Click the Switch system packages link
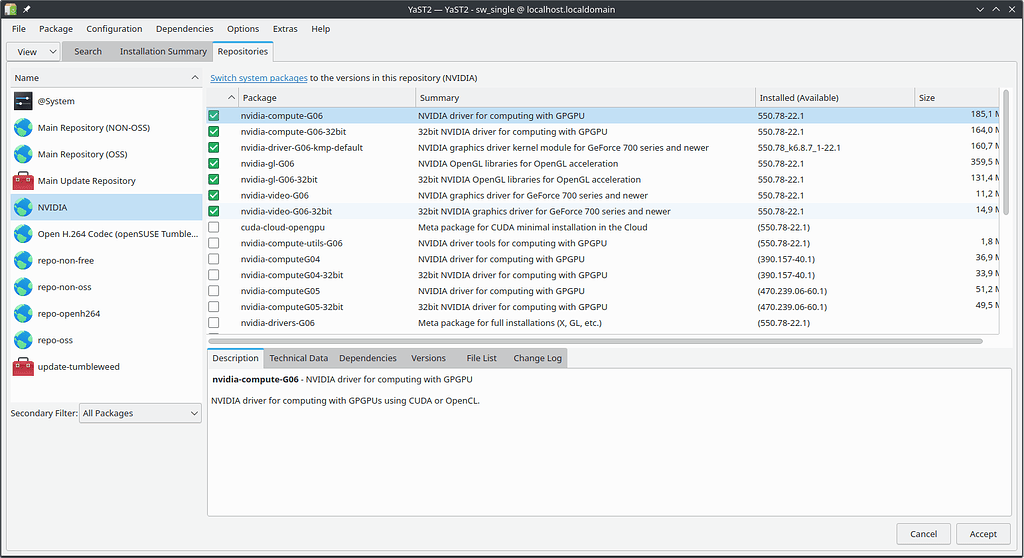Viewport: 1024px width, 558px height. [x=259, y=78]
